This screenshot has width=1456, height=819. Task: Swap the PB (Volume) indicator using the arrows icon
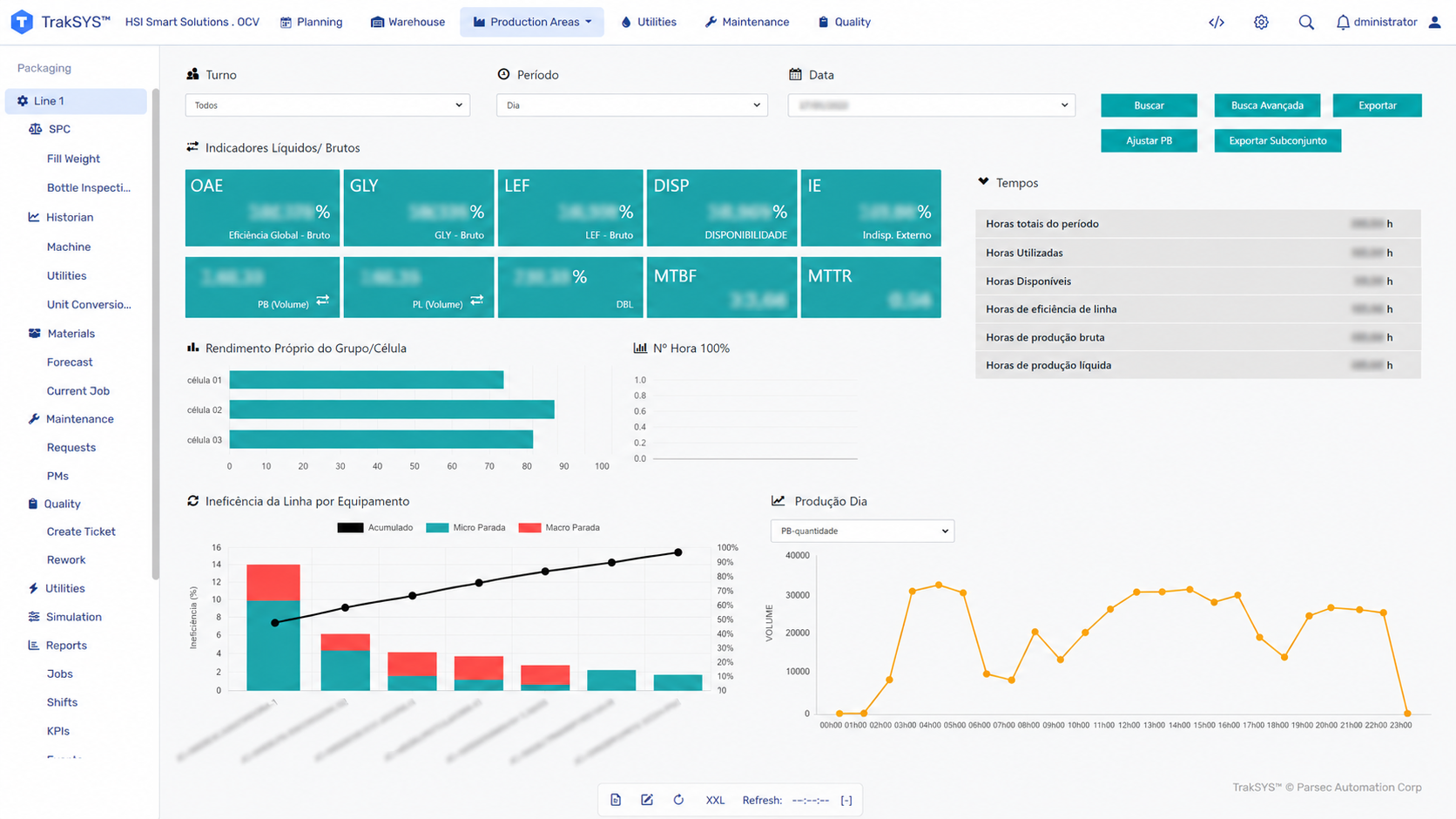[323, 300]
